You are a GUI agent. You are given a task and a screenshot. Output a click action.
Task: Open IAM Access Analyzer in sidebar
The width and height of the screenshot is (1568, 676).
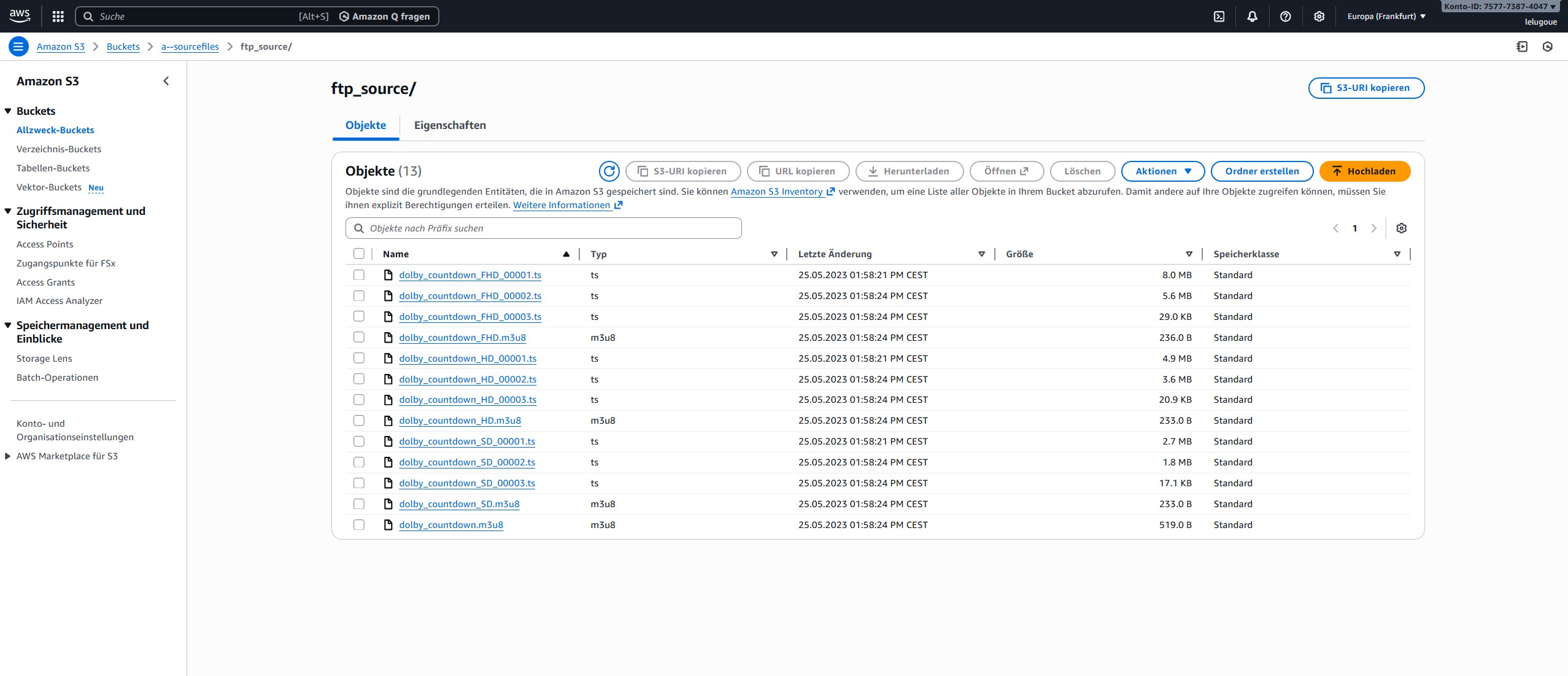[x=60, y=301]
